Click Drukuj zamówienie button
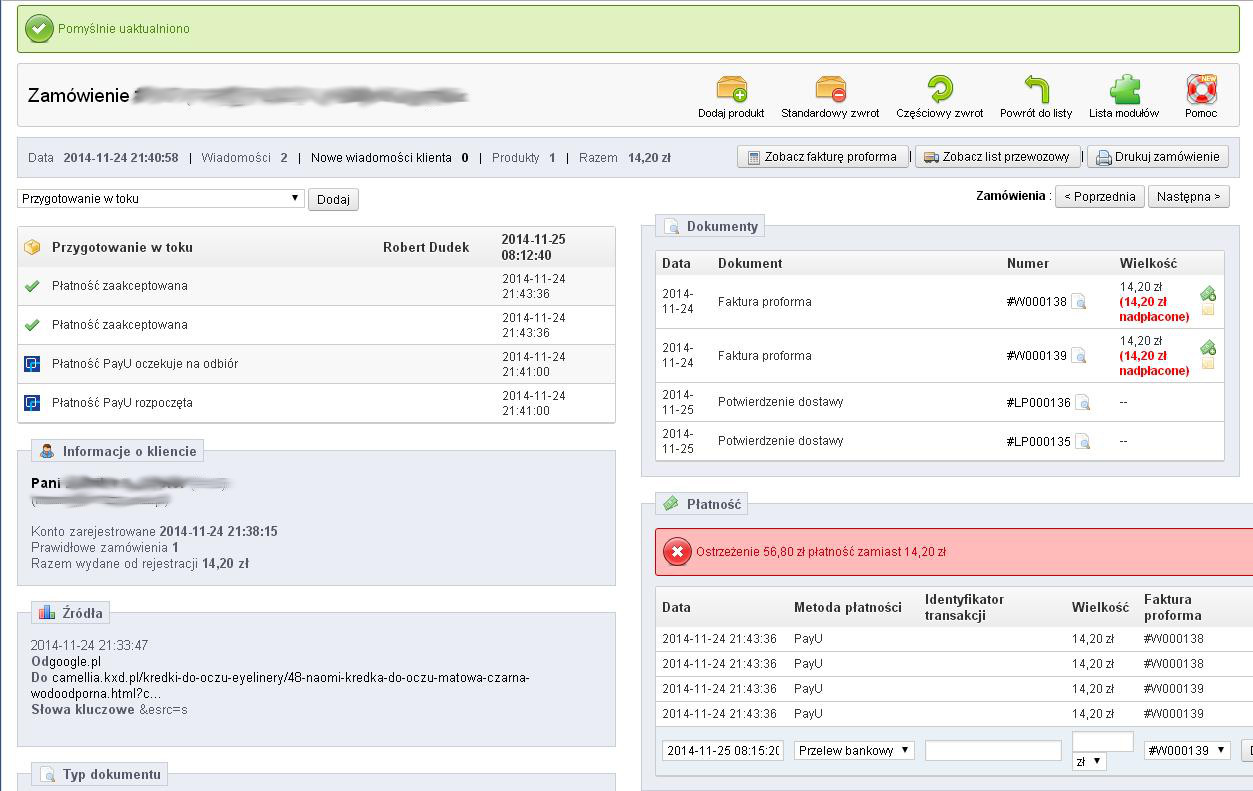 pos(1158,157)
